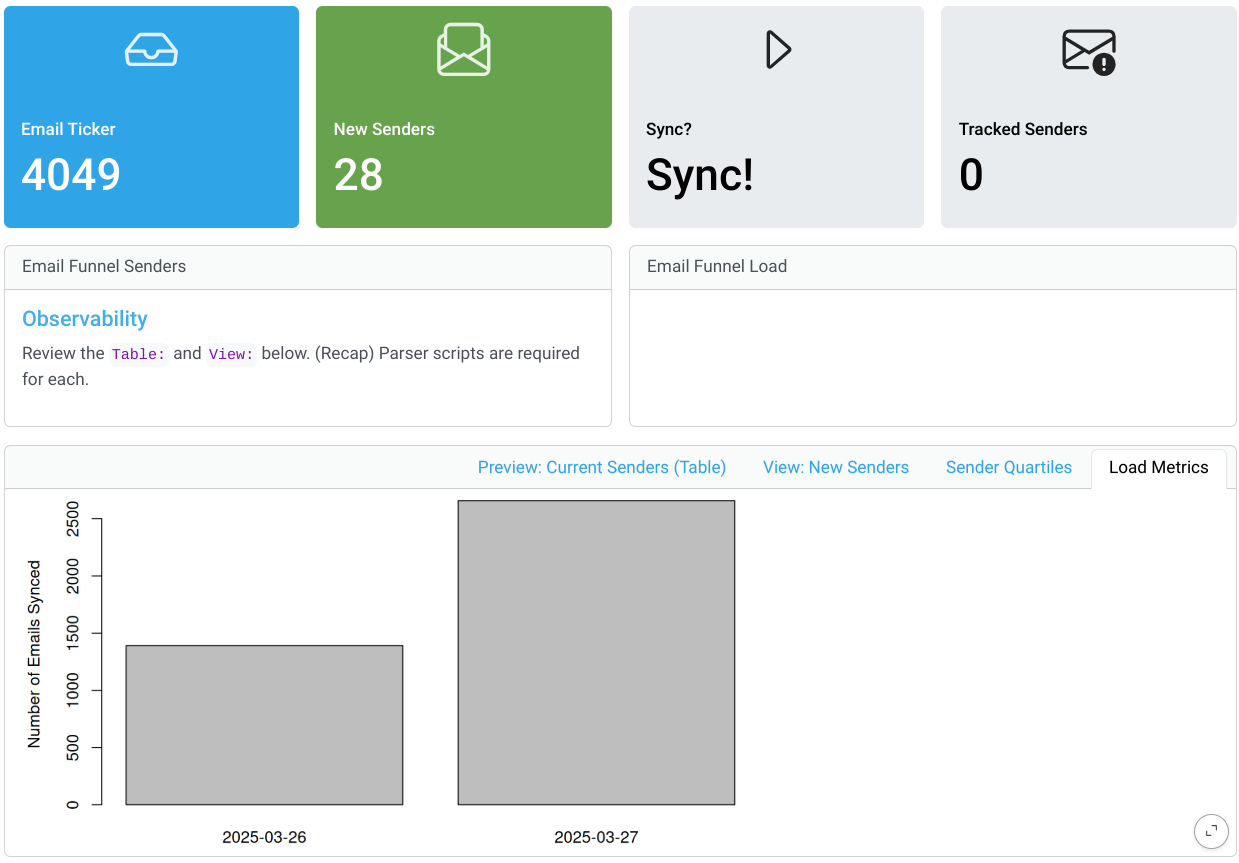1239x863 pixels.
Task: Click the bar for 2025-03-26
Action: coord(264,725)
